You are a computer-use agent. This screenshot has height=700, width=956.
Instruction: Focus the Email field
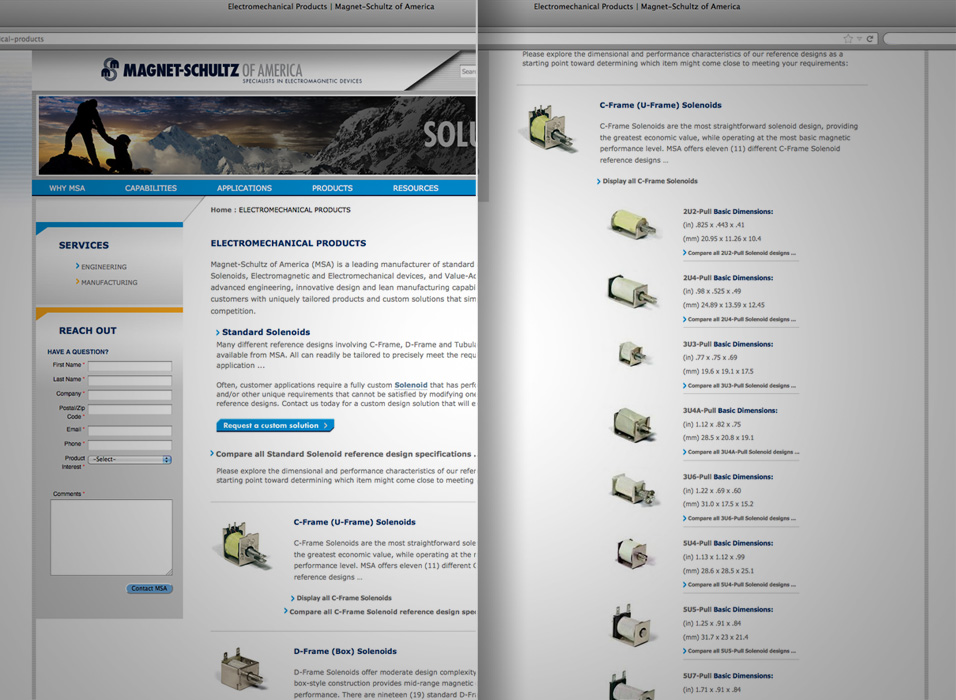[x=130, y=430]
